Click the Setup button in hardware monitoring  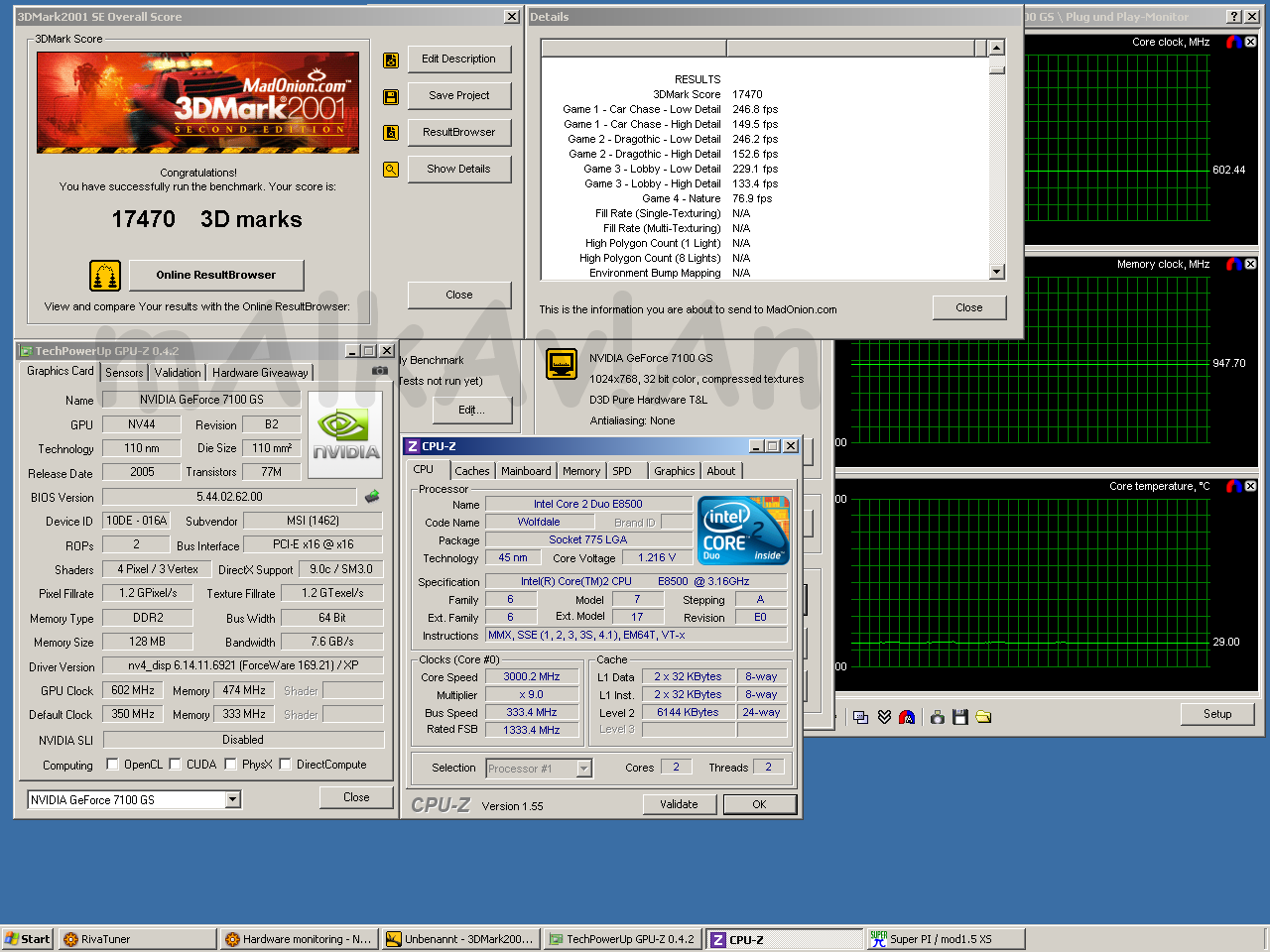pyautogui.click(x=1217, y=714)
